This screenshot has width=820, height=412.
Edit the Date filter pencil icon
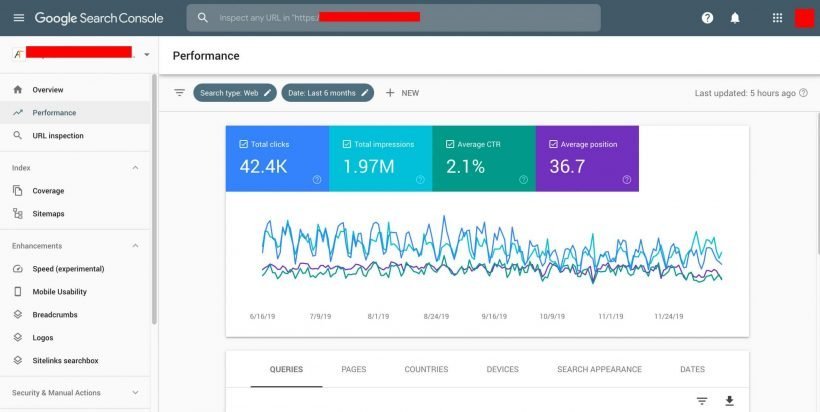point(365,93)
